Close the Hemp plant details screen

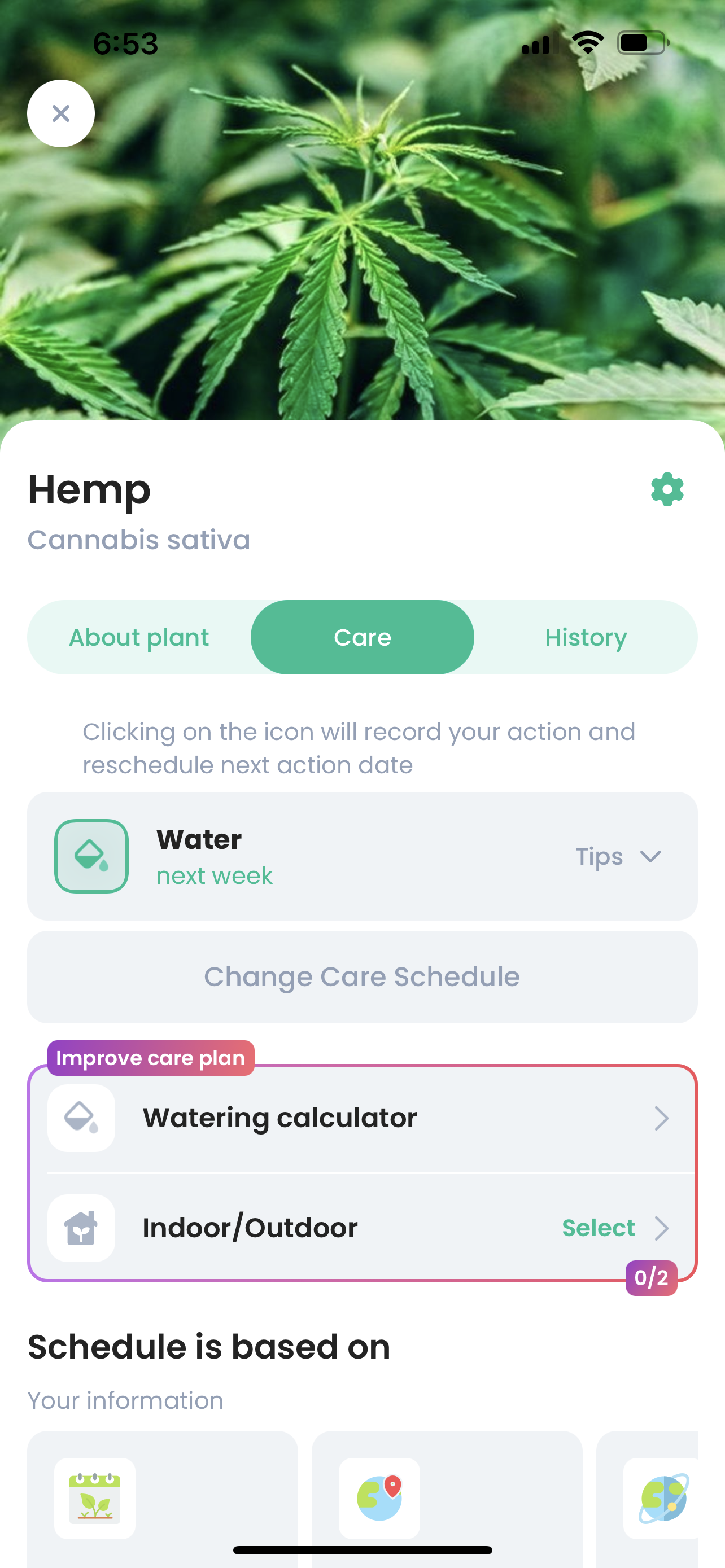[61, 113]
